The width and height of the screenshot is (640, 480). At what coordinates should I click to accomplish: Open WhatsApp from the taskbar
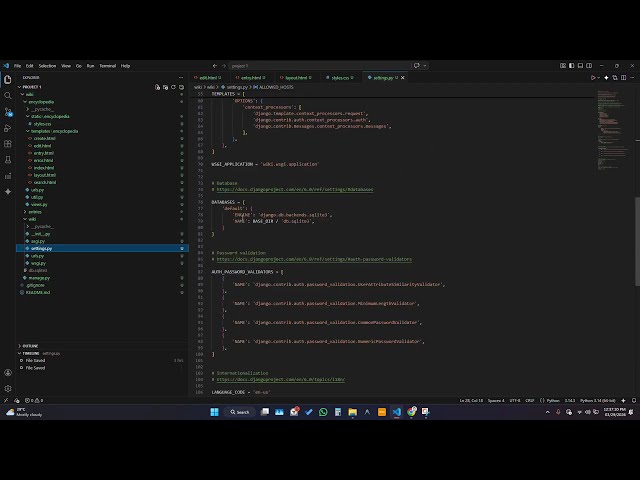pyautogui.click(x=323, y=412)
